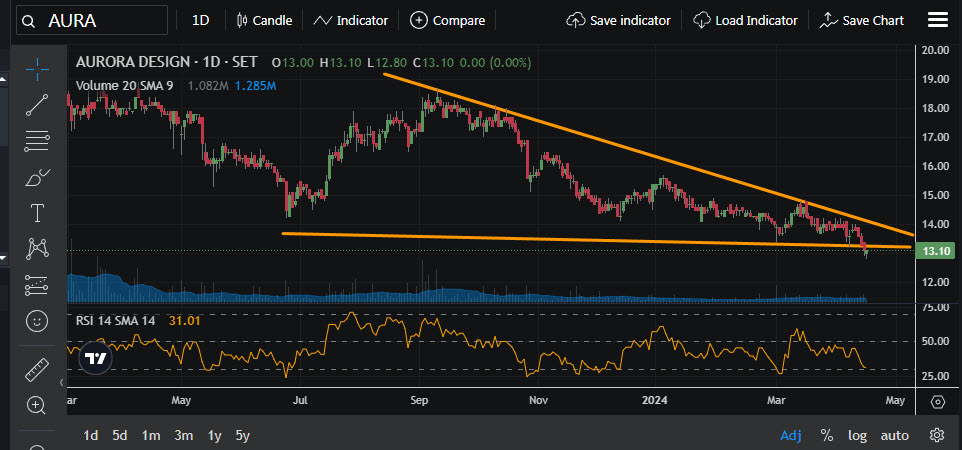Click Save Chart
962x450 pixels.
pyautogui.click(x=862, y=20)
